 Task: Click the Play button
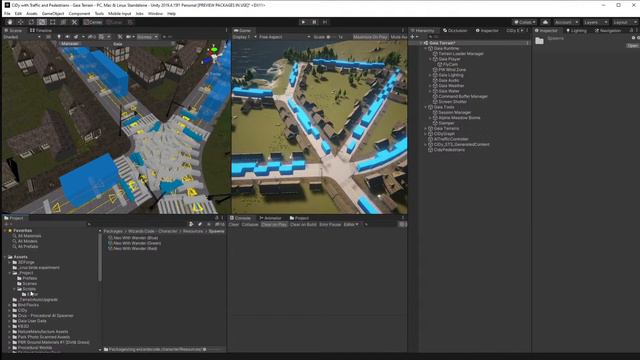[x=303, y=22]
